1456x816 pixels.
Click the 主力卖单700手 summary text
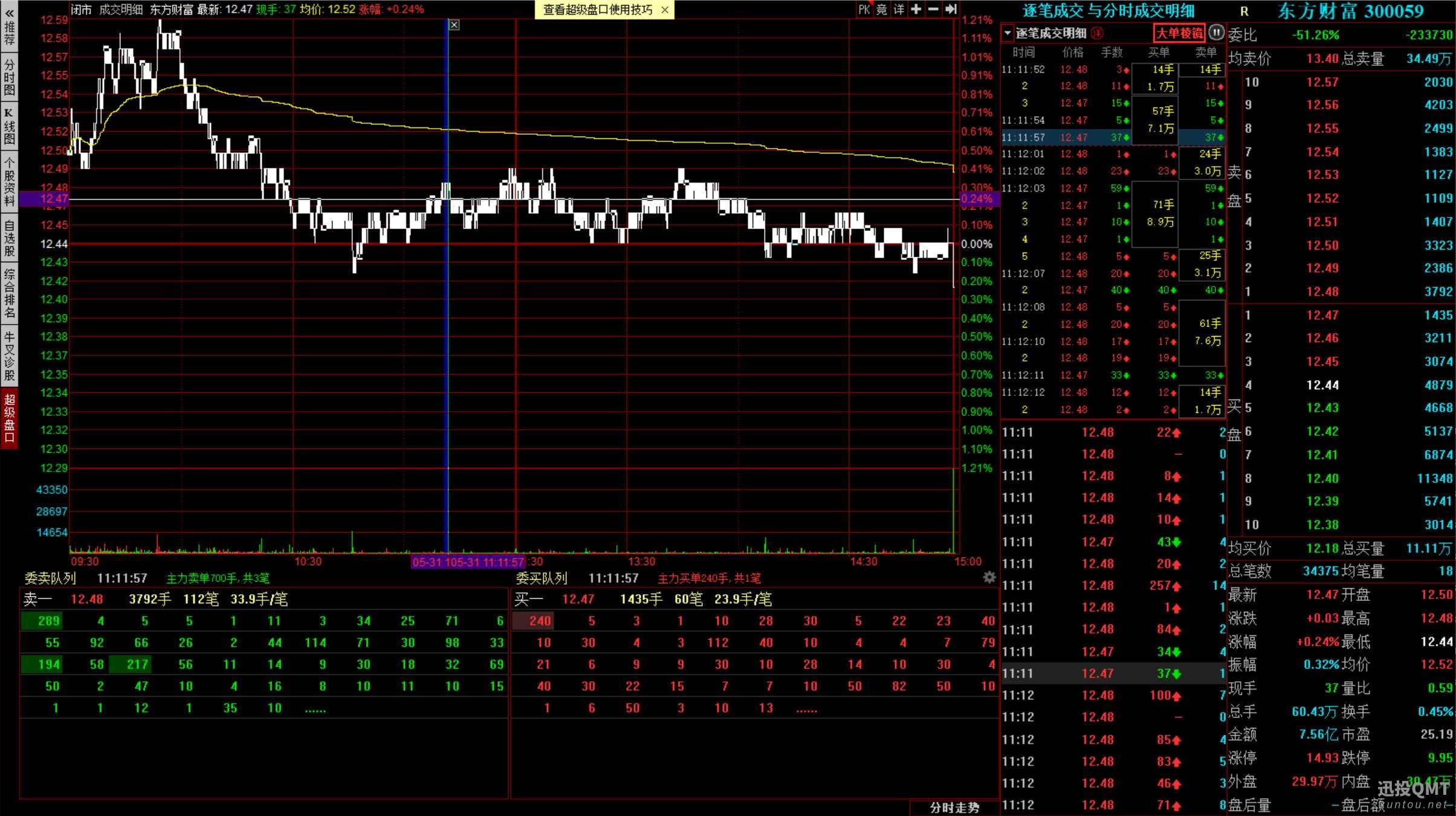click(x=218, y=578)
